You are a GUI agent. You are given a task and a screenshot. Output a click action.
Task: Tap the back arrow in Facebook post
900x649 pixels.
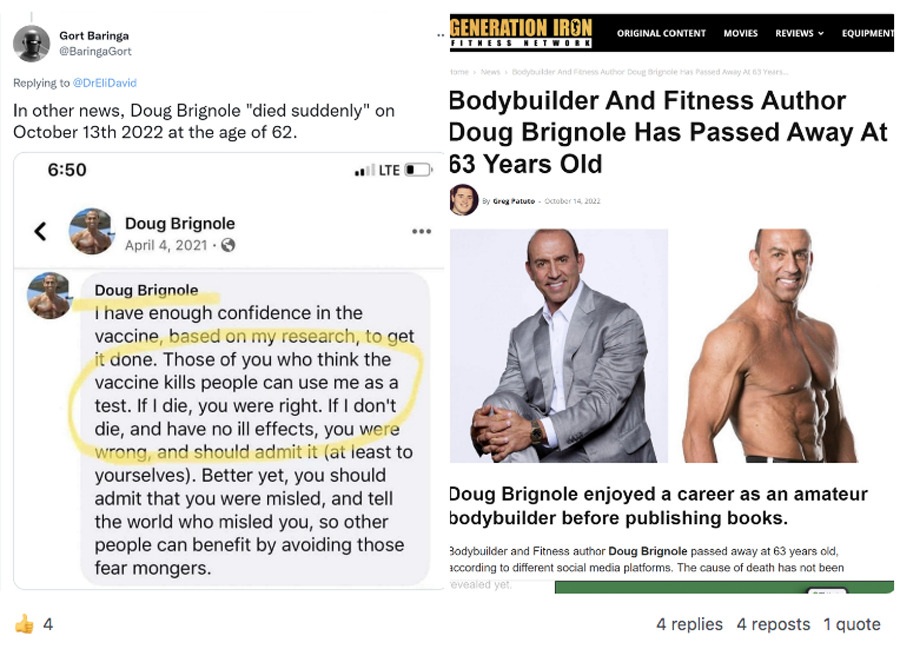[40, 231]
